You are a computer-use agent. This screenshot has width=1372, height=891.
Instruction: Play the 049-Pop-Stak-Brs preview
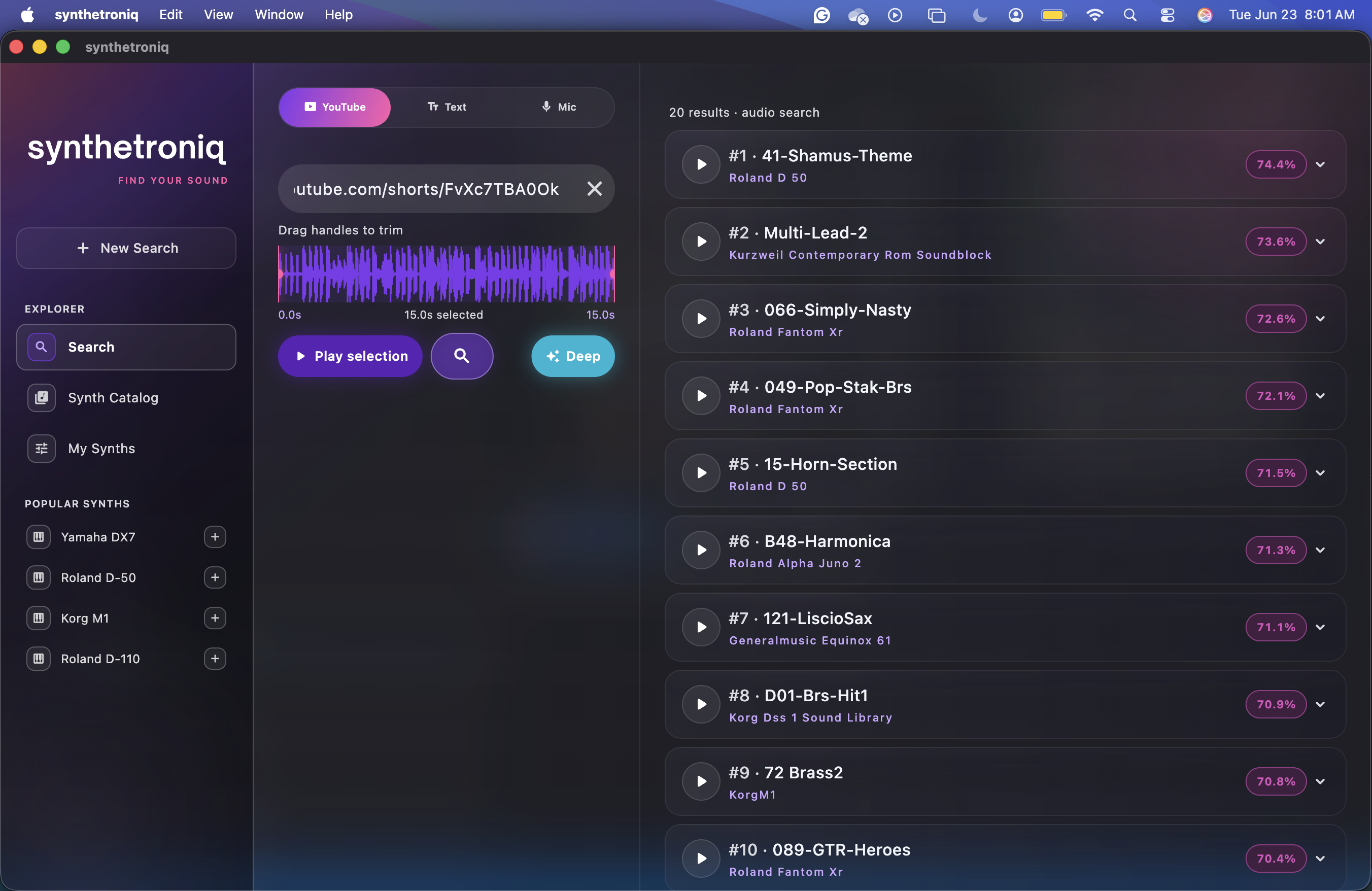pyautogui.click(x=701, y=396)
